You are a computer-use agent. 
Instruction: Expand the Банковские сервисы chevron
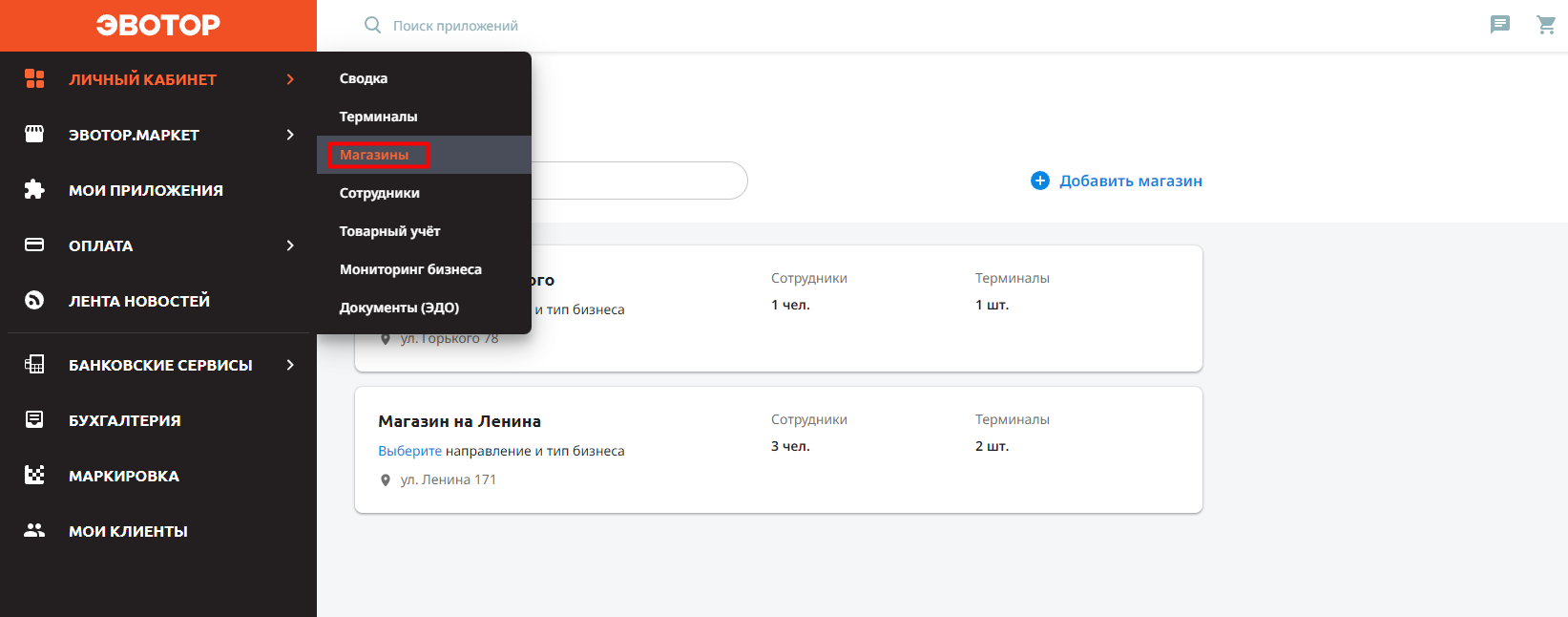click(290, 365)
